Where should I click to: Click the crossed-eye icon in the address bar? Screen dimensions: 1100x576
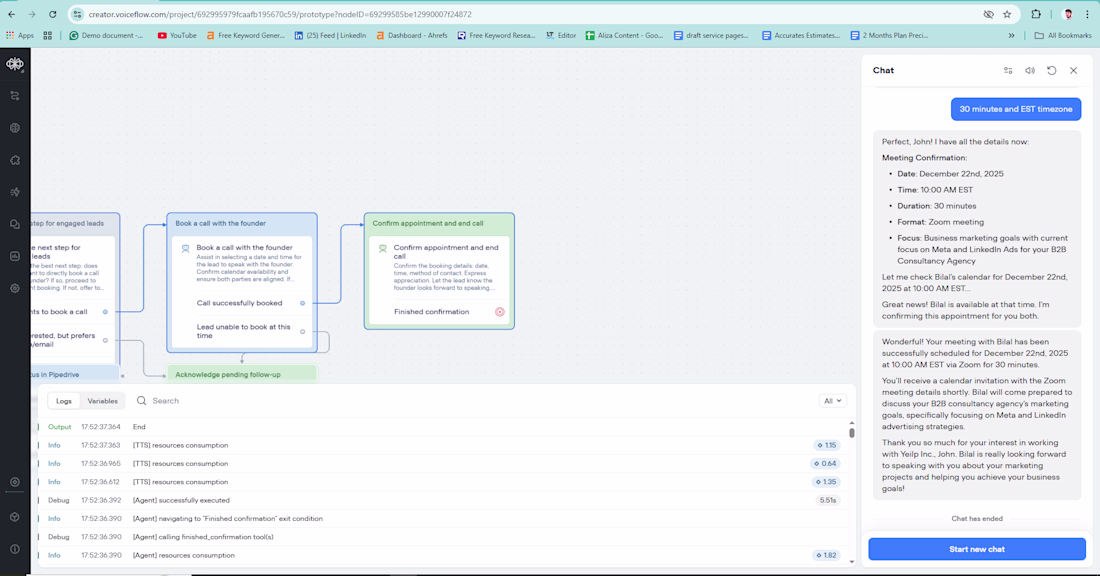click(988, 14)
